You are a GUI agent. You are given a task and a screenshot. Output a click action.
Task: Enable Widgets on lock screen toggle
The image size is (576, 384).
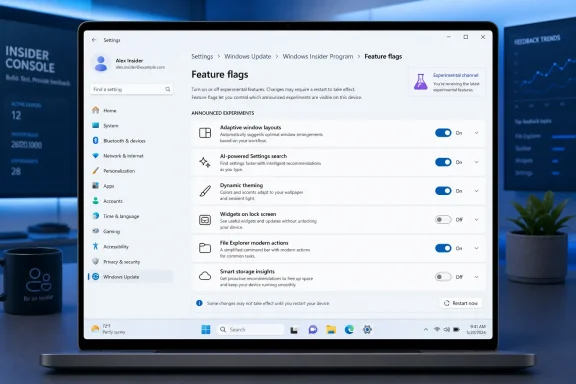point(443,219)
